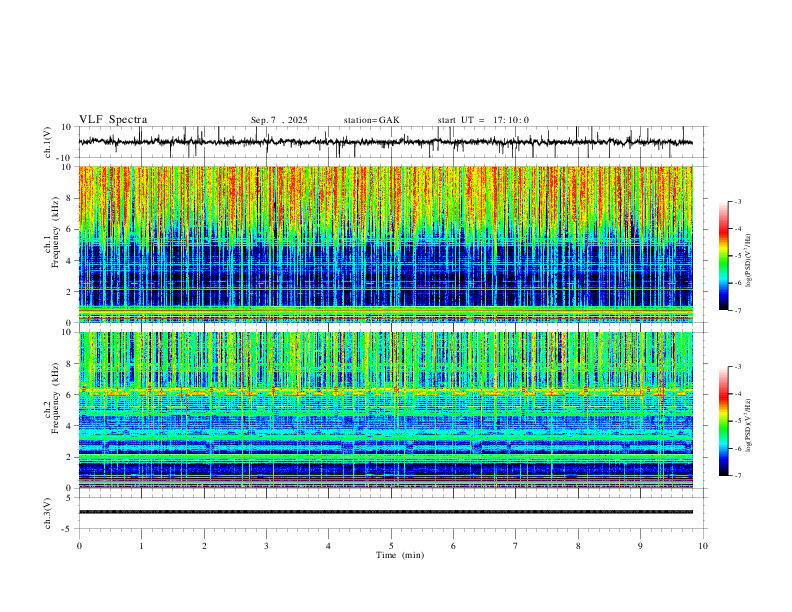Click the ch.3 flat black voltage trace
This screenshot has height=612, width=792.
coord(385,512)
